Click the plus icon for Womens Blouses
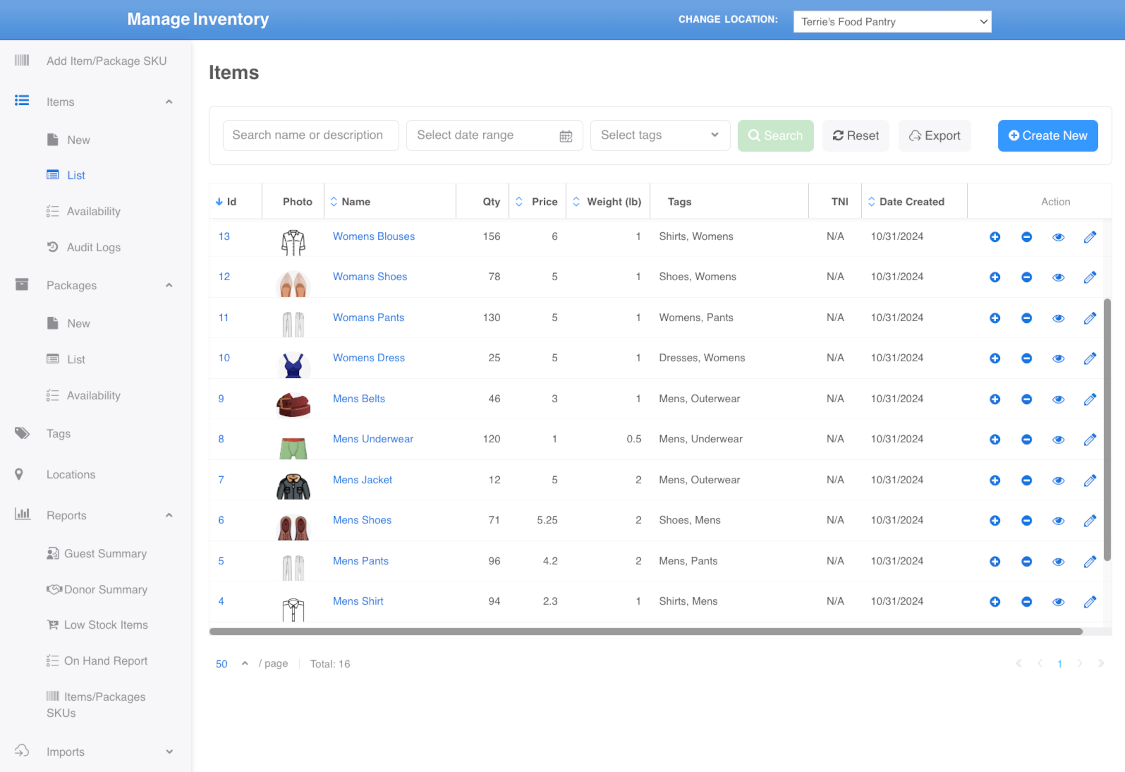Screen dimensions: 1125x772 (994, 237)
